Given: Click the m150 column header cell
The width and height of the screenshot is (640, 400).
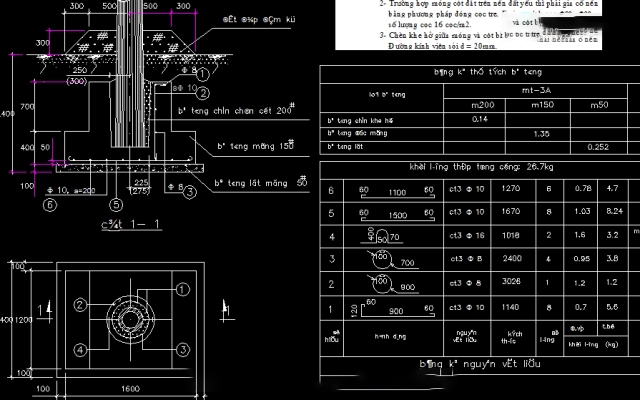Looking at the screenshot, I should 543,105.
